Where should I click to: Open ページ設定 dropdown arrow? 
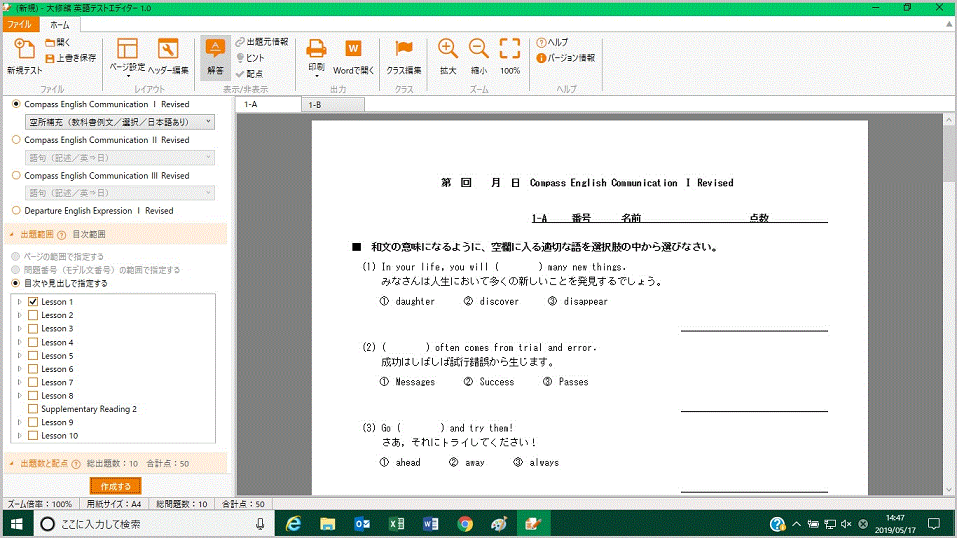click(x=128, y=76)
